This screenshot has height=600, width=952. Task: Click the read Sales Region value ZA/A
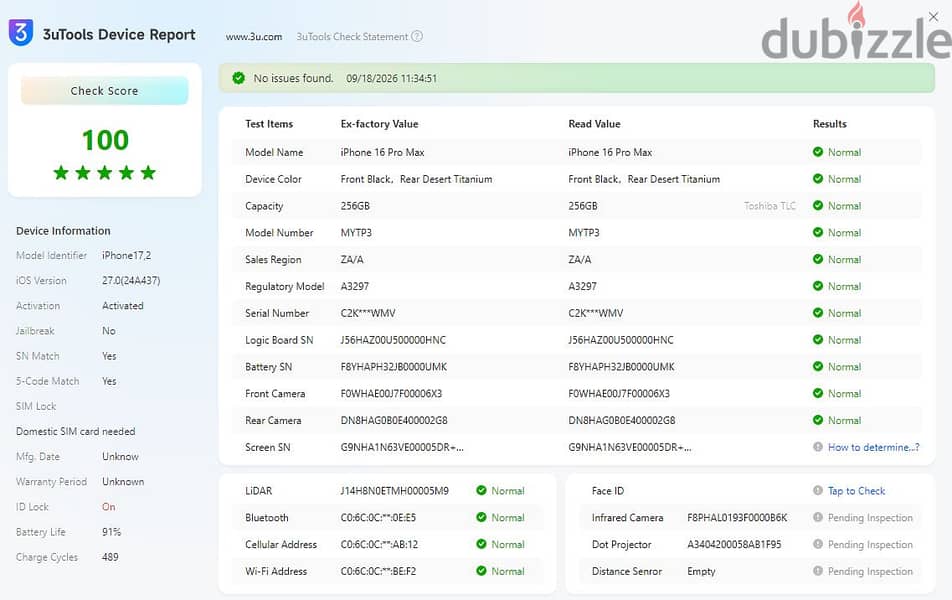(579, 259)
